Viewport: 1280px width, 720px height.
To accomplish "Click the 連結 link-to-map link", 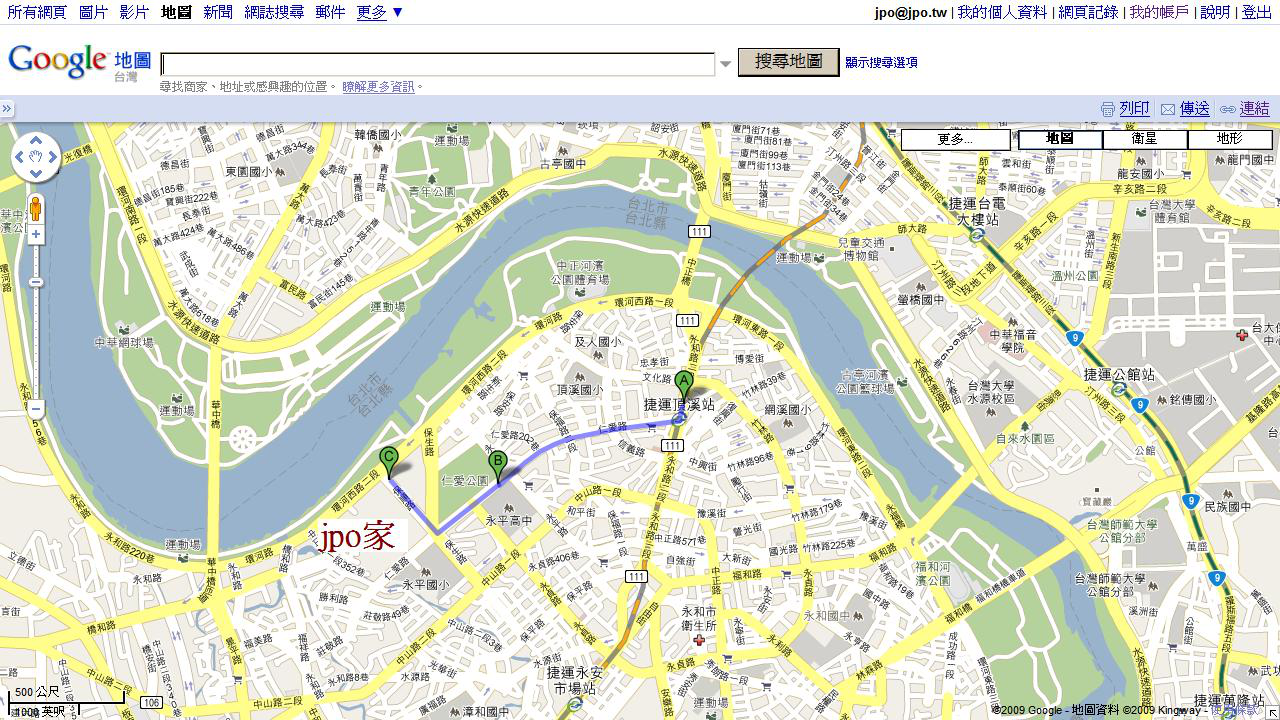I will click(x=1254, y=109).
